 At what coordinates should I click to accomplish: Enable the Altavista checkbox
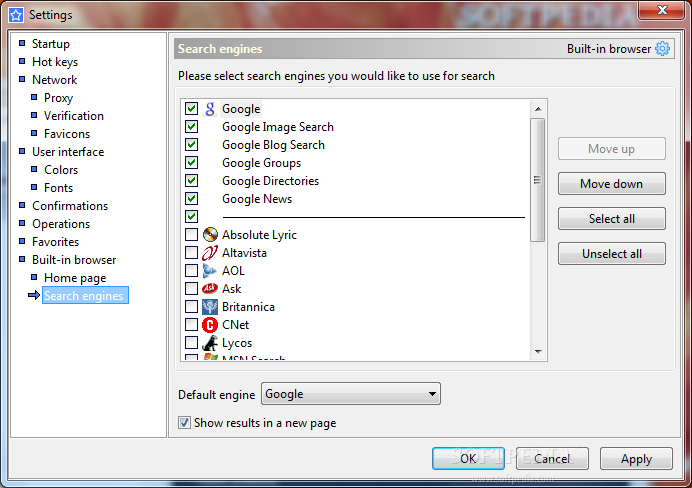[x=191, y=253]
